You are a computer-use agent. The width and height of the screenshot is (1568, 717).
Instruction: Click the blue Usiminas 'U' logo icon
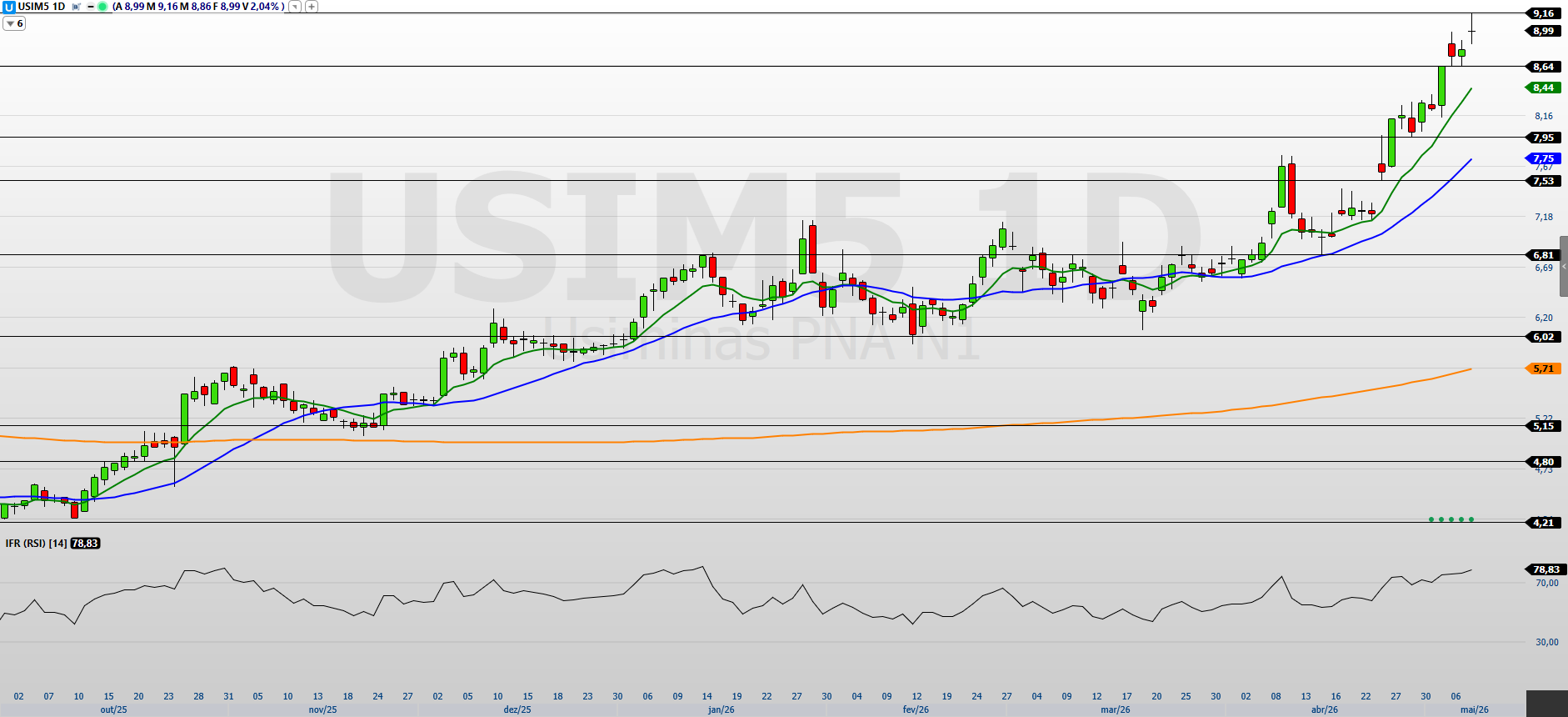[x=8, y=7]
